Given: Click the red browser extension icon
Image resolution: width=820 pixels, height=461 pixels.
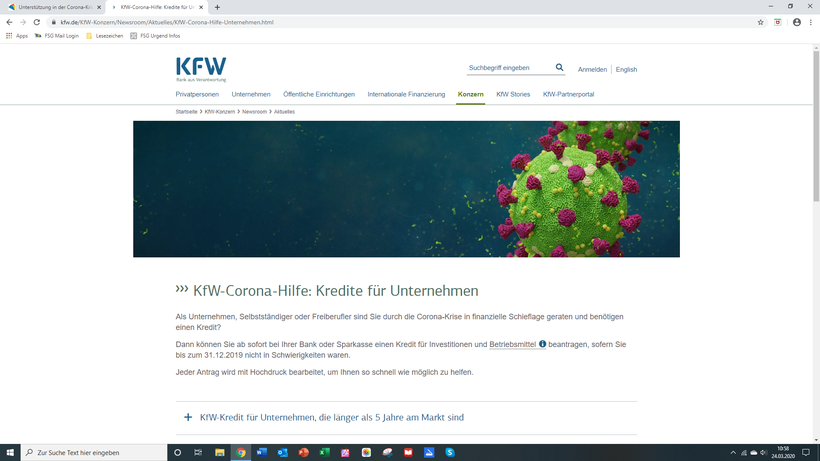Looking at the screenshot, I should pos(778,22).
